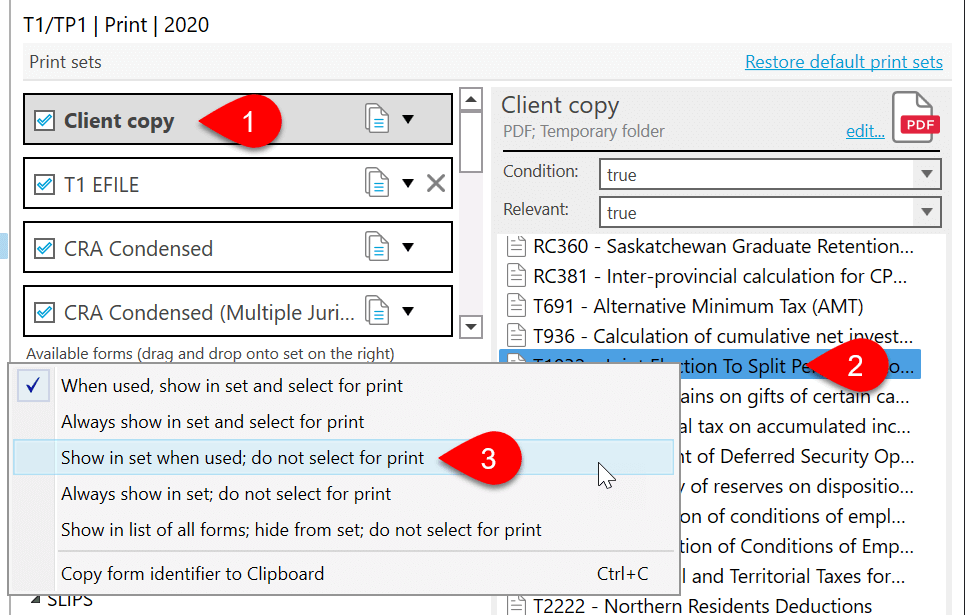Click the edit... link for Client copy
This screenshot has height=615, width=965.
(x=865, y=131)
